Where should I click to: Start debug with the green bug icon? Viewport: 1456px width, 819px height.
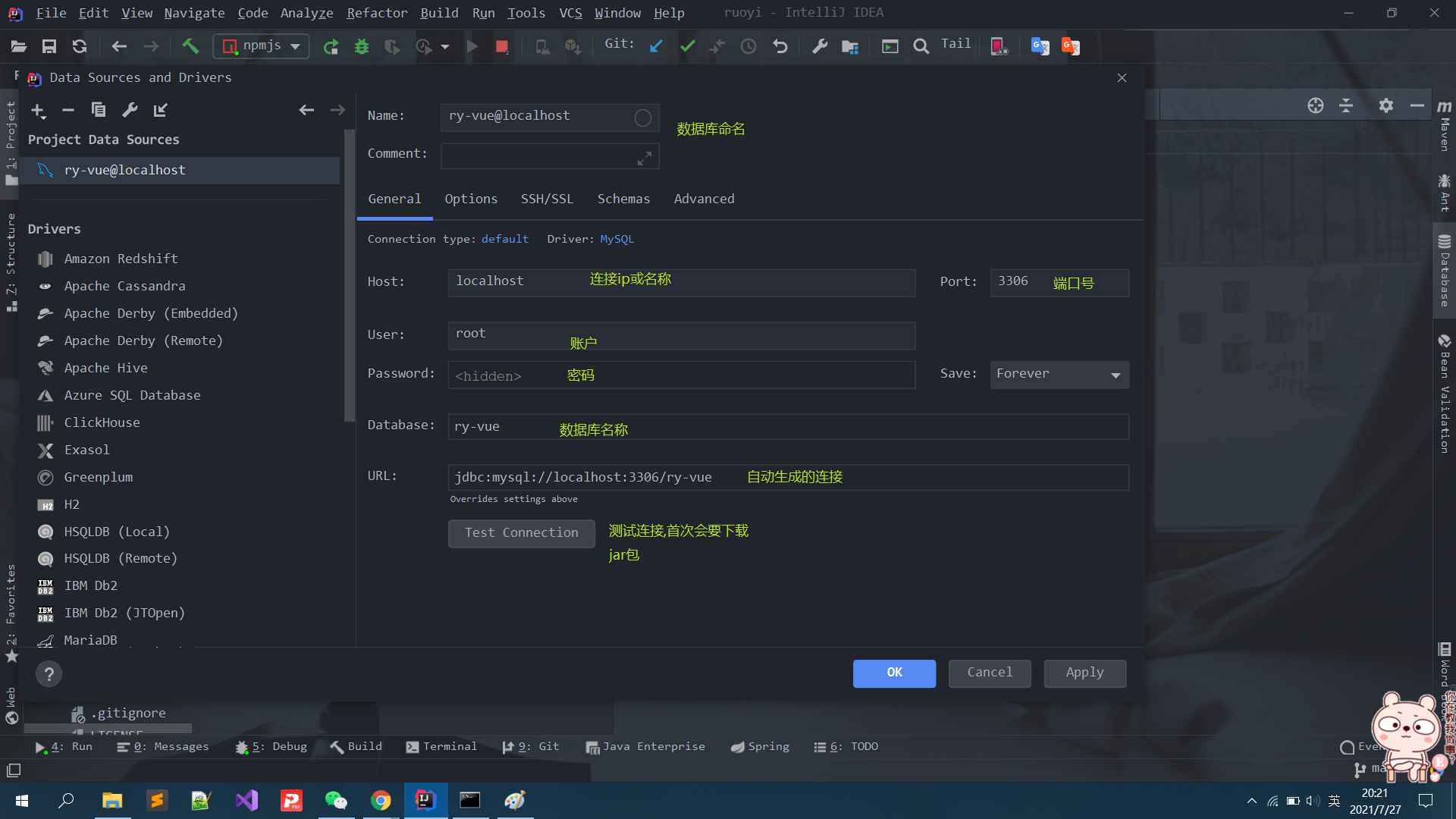pyautogui.click(x=362, y=47)
